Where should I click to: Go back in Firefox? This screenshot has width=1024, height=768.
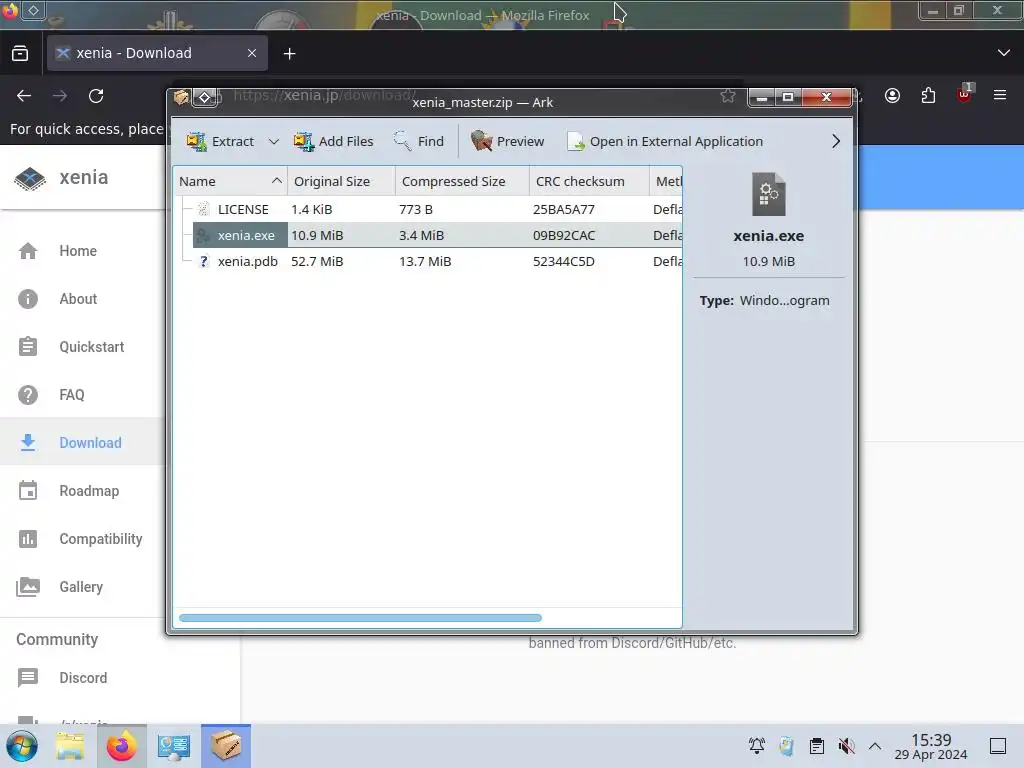[24, 96]
